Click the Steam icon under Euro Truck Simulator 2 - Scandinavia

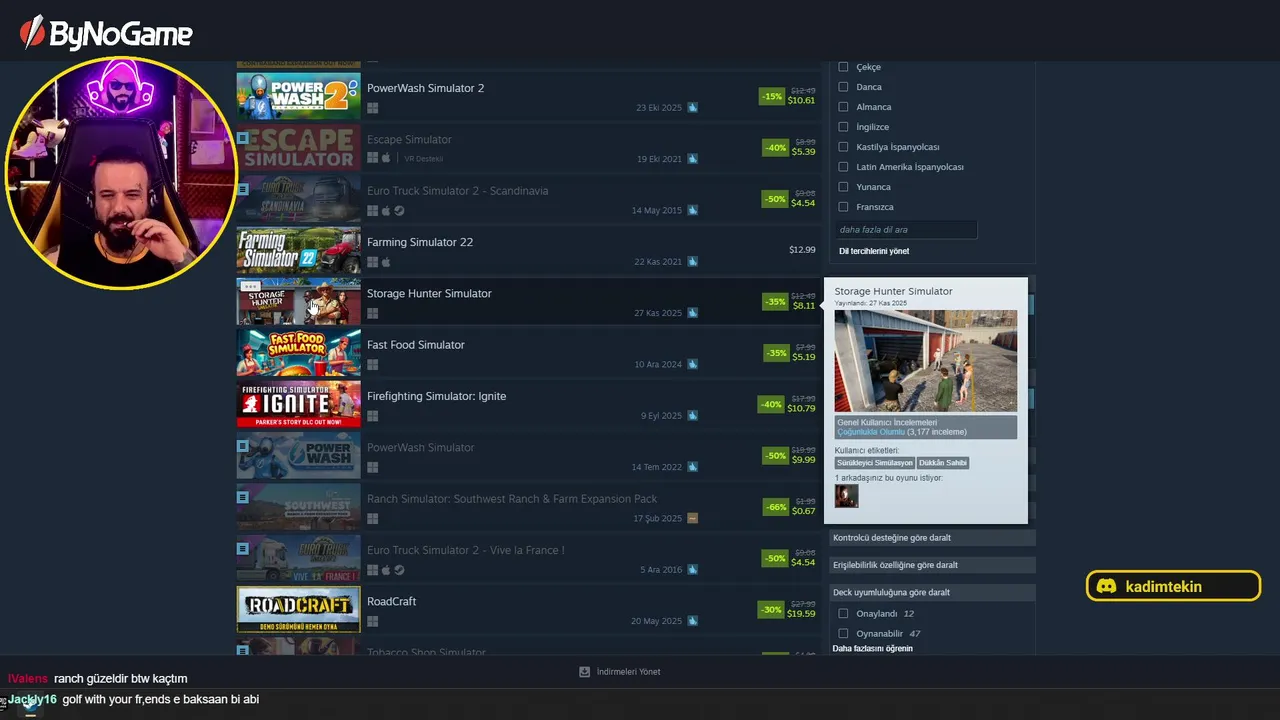[x=399, y=211]
